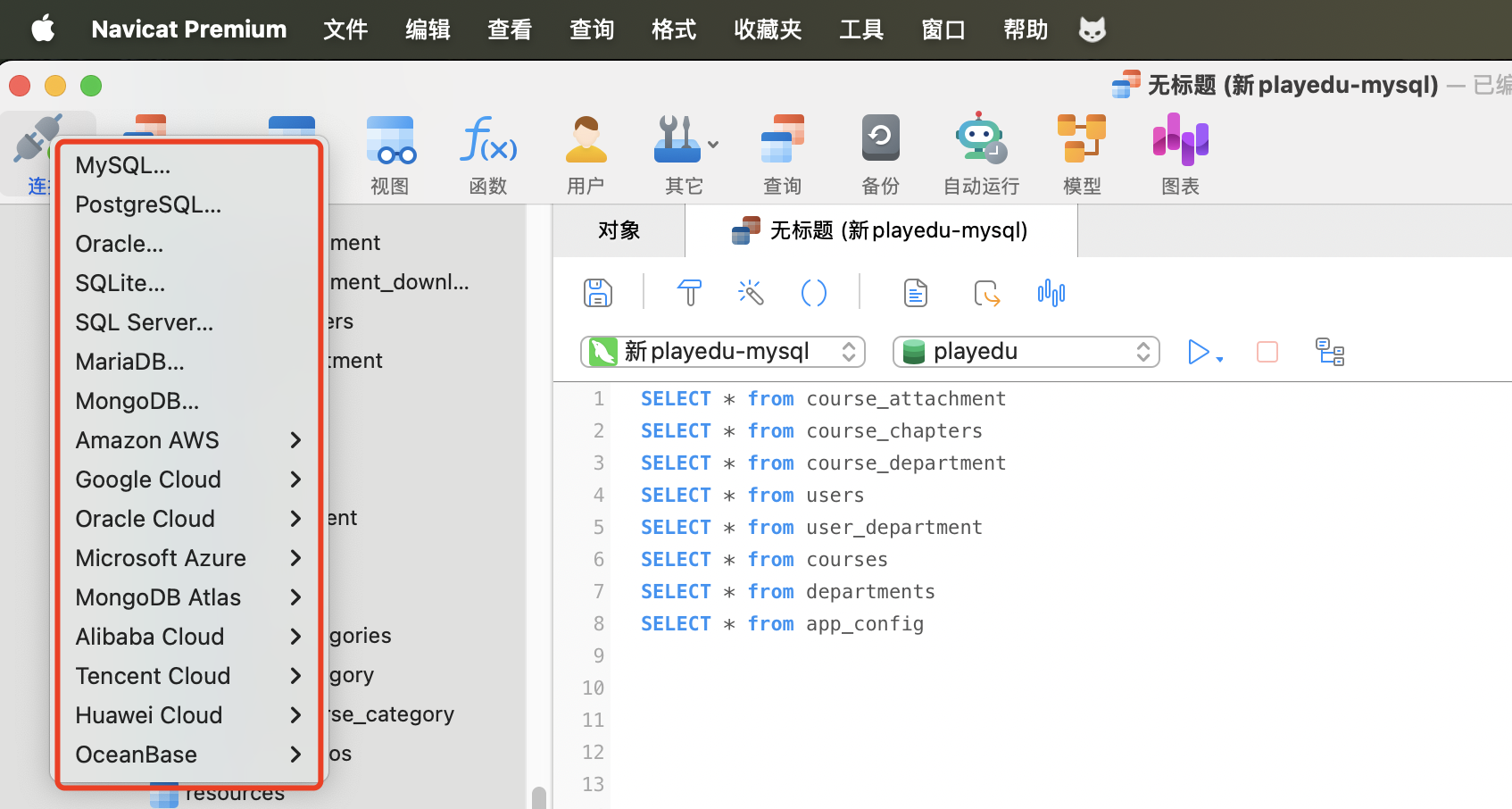Open the Model (模型) toolbar icon
The image size is (1512, 809).
point(1082,138)
